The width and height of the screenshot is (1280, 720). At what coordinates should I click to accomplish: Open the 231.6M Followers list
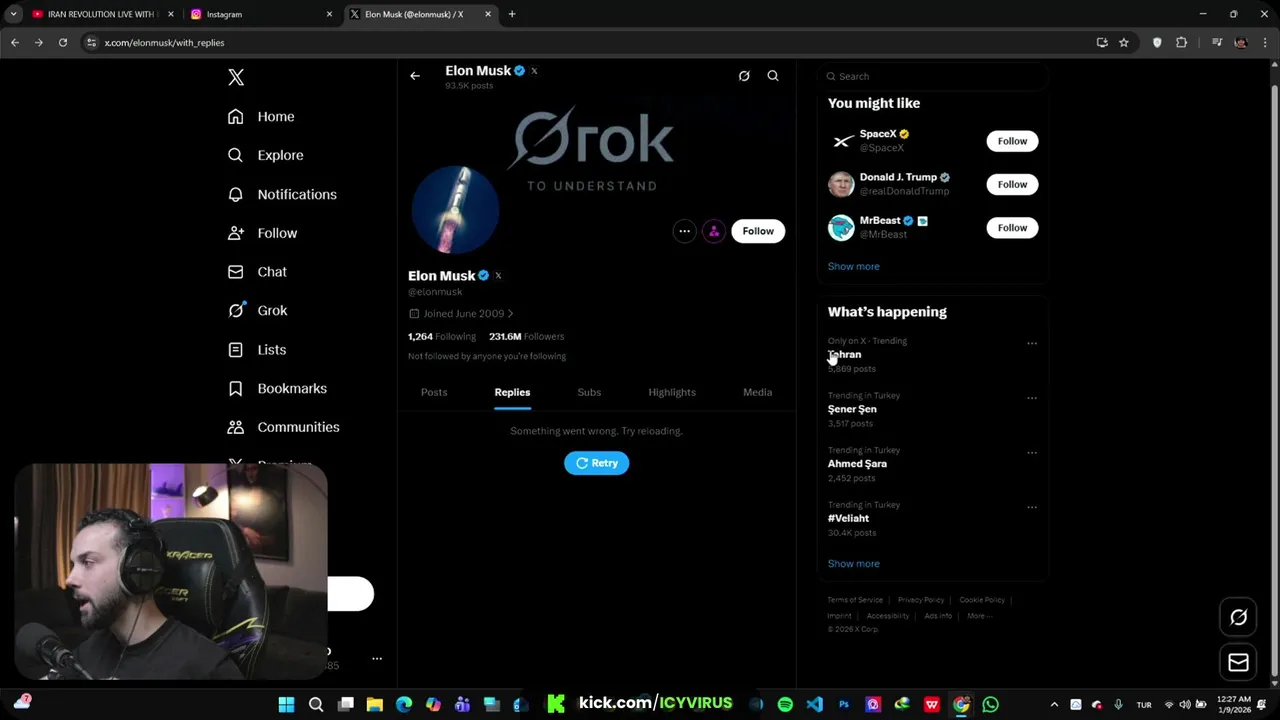(x=527, y=337)
